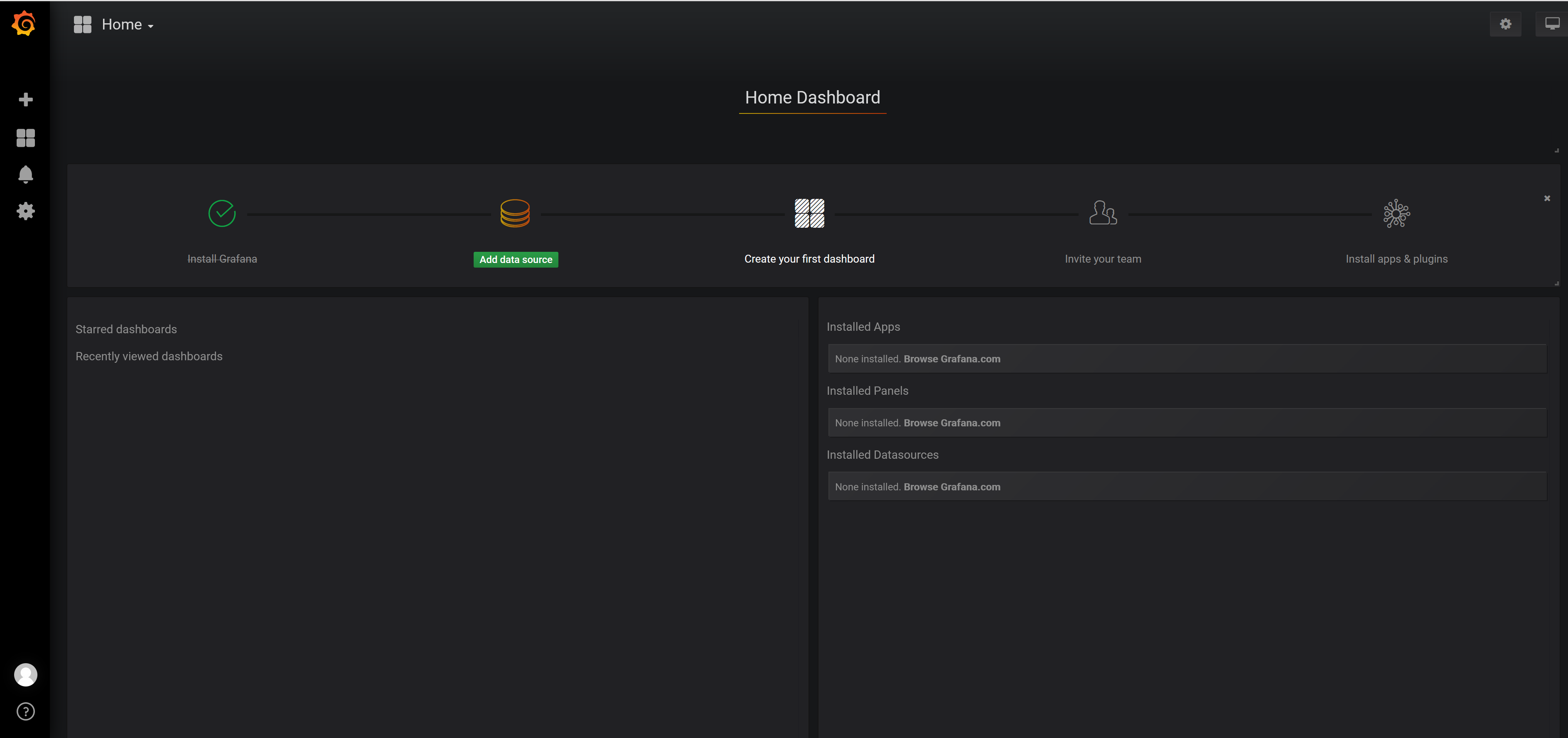Click the Invite your team users icon
Screen dimensions: 1568x738
tap(1102, 213)
